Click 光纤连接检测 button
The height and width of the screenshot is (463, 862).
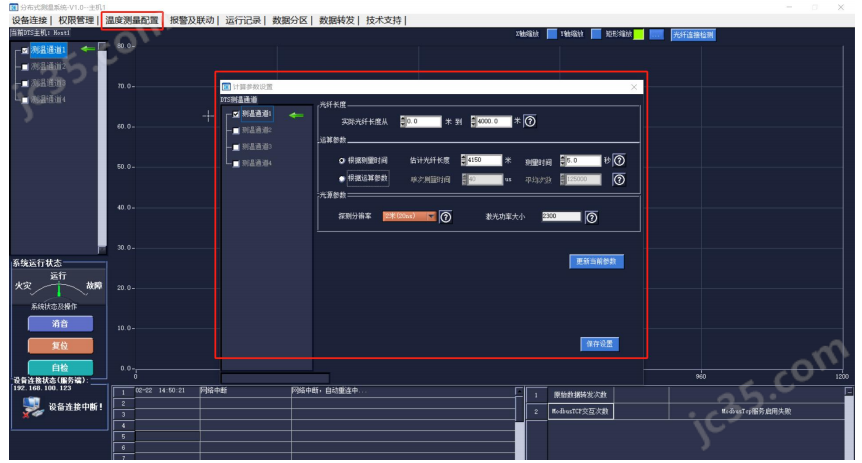coord(693,35)
